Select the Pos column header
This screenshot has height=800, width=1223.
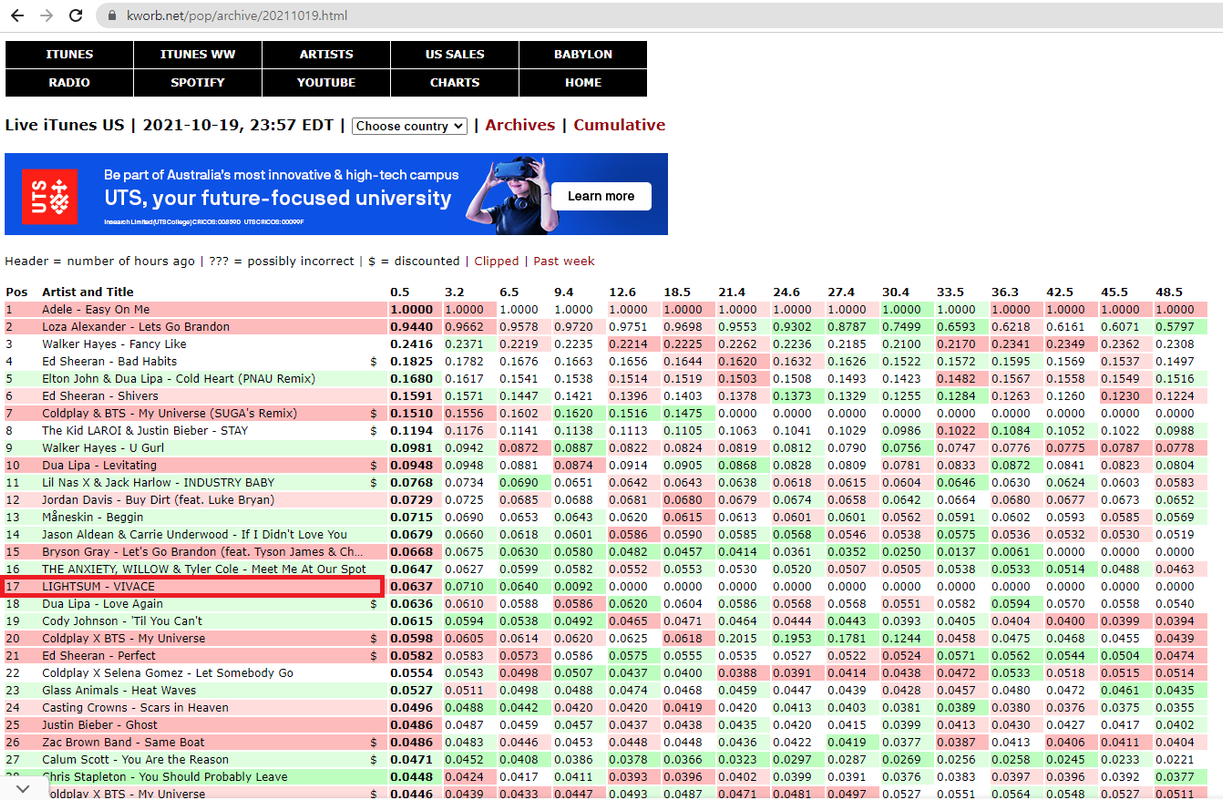coord(17,292)
